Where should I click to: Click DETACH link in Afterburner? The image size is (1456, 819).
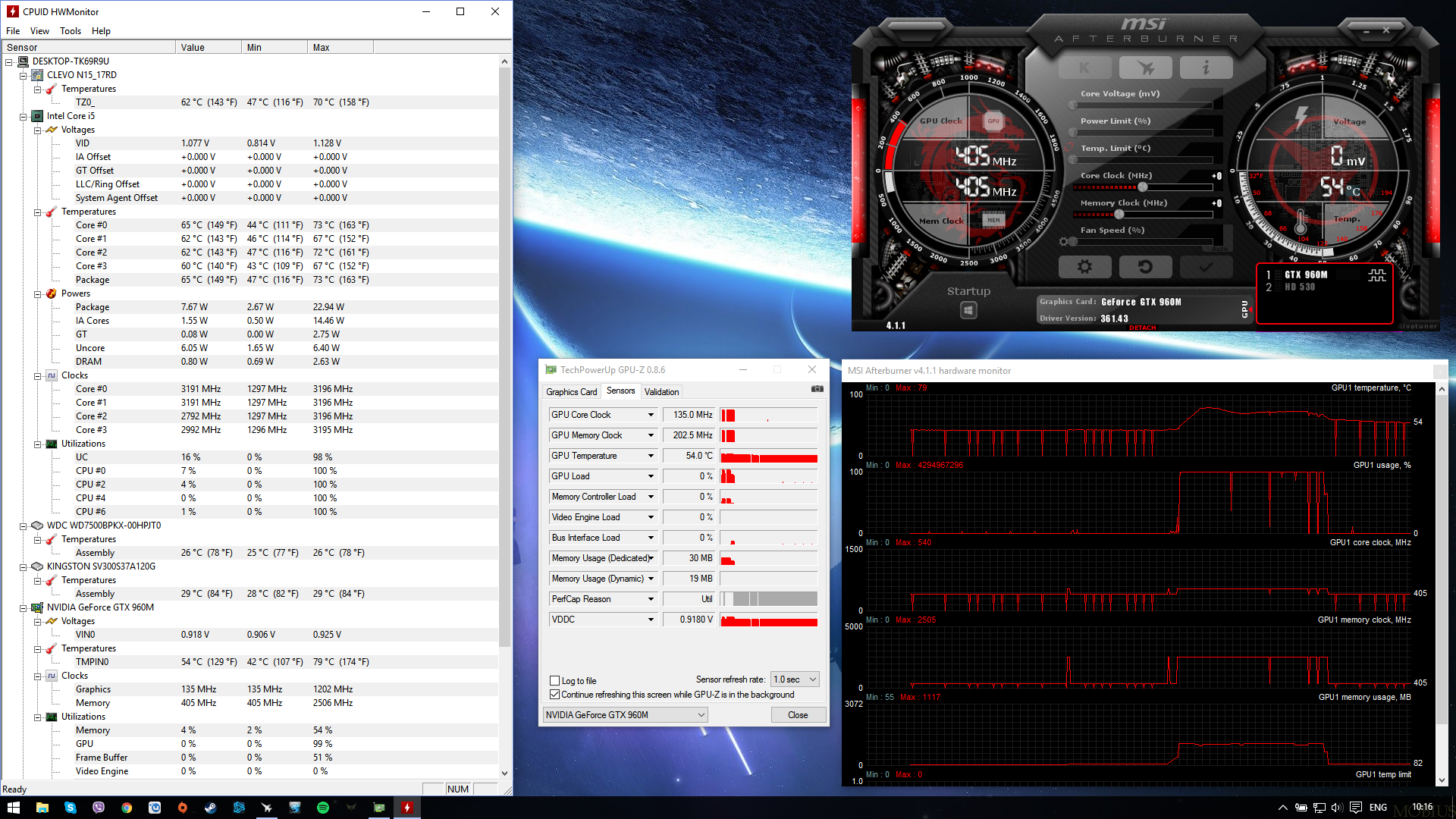point(1142,328)
